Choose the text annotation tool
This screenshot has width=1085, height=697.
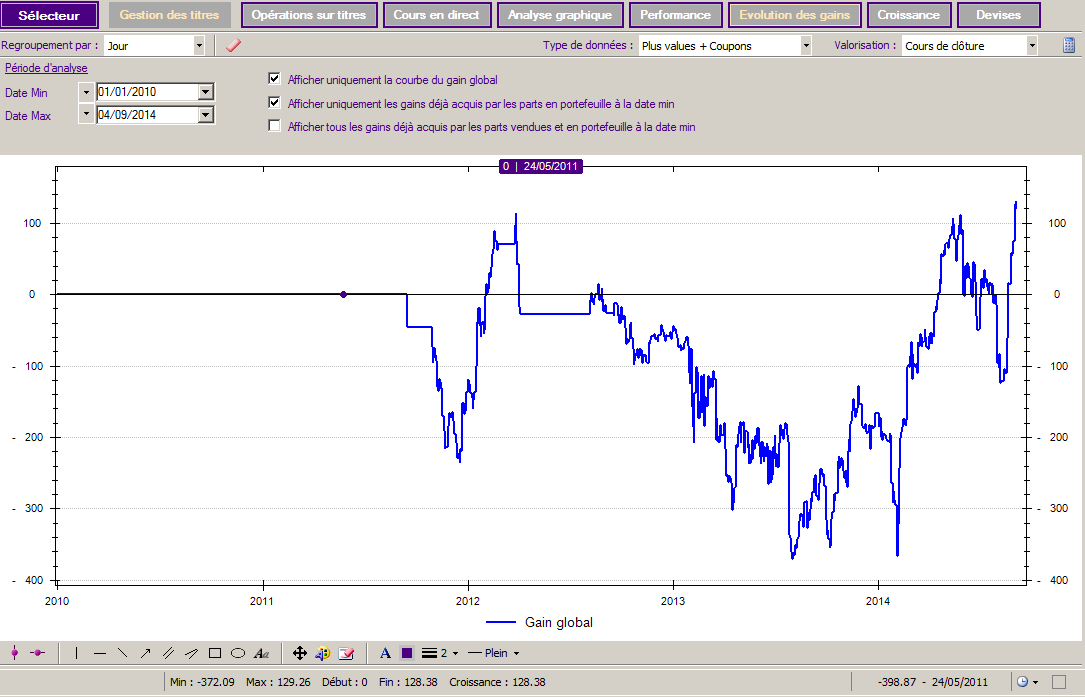click(262, 653)
